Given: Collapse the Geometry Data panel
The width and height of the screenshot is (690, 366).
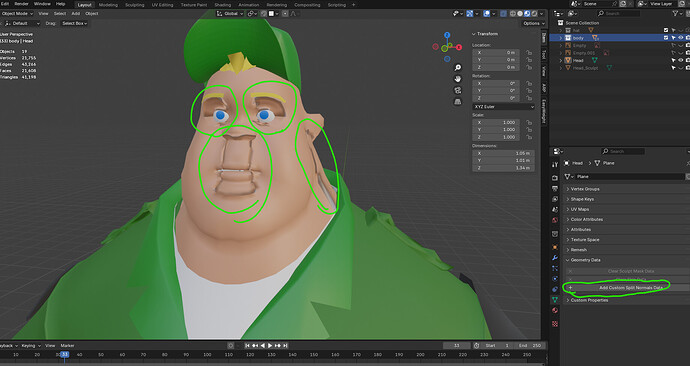Looking at the screenshot, I should click(x=627, y=260).
